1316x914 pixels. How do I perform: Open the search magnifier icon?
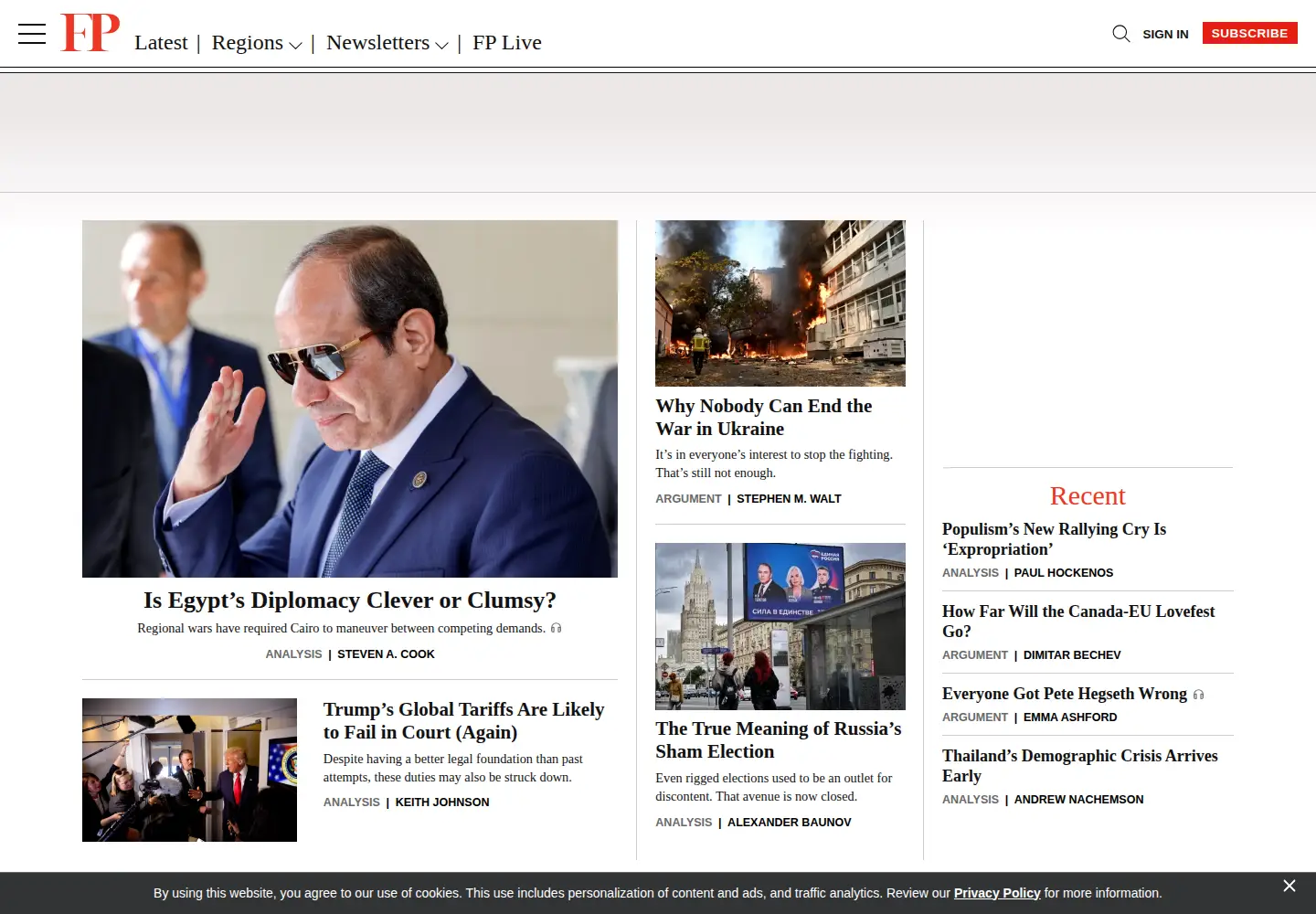(x=1120, y=34)
